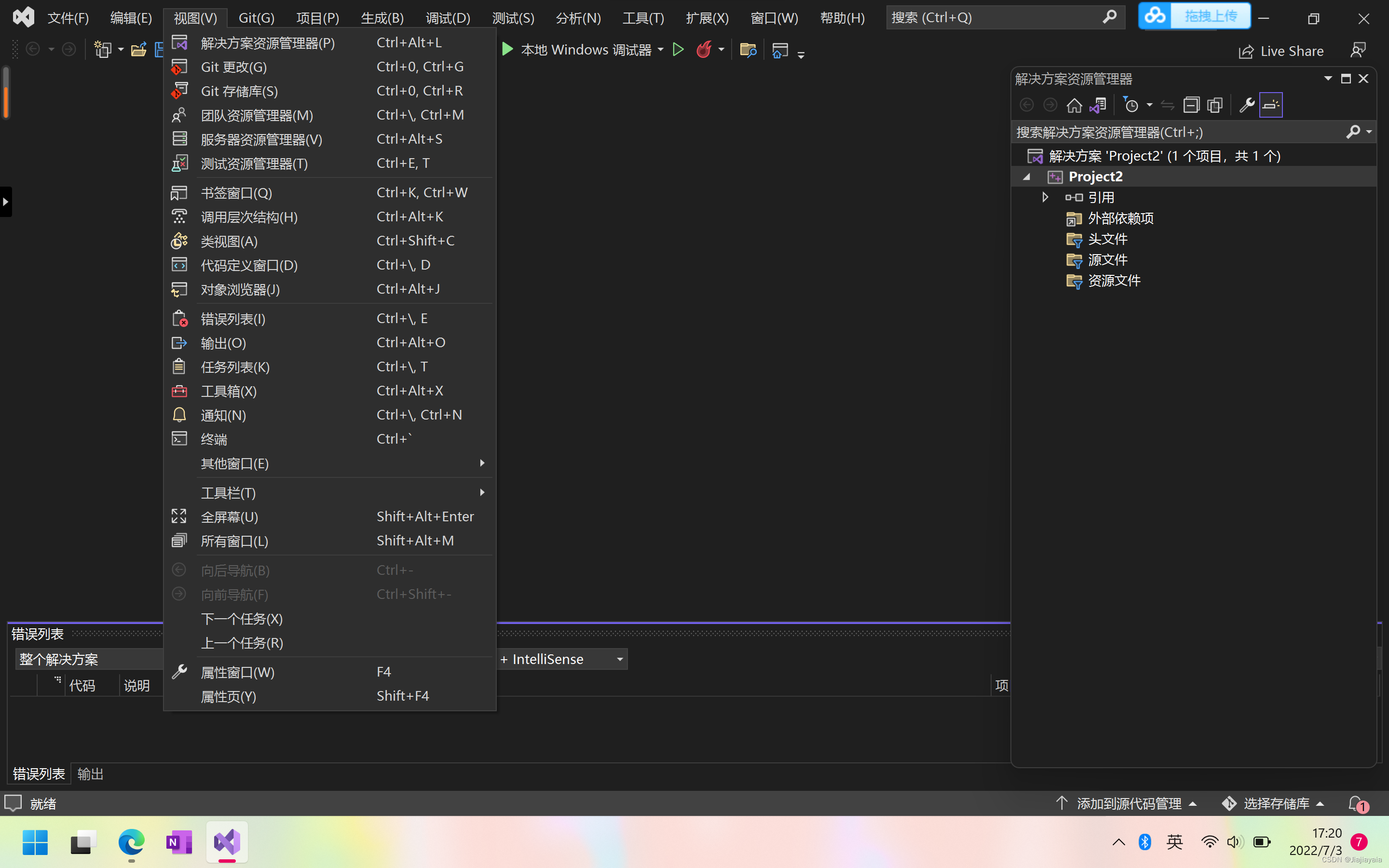Open the notifications bell in status bar
This screenshot has height=868, width=1389.
click(1357, 803)
